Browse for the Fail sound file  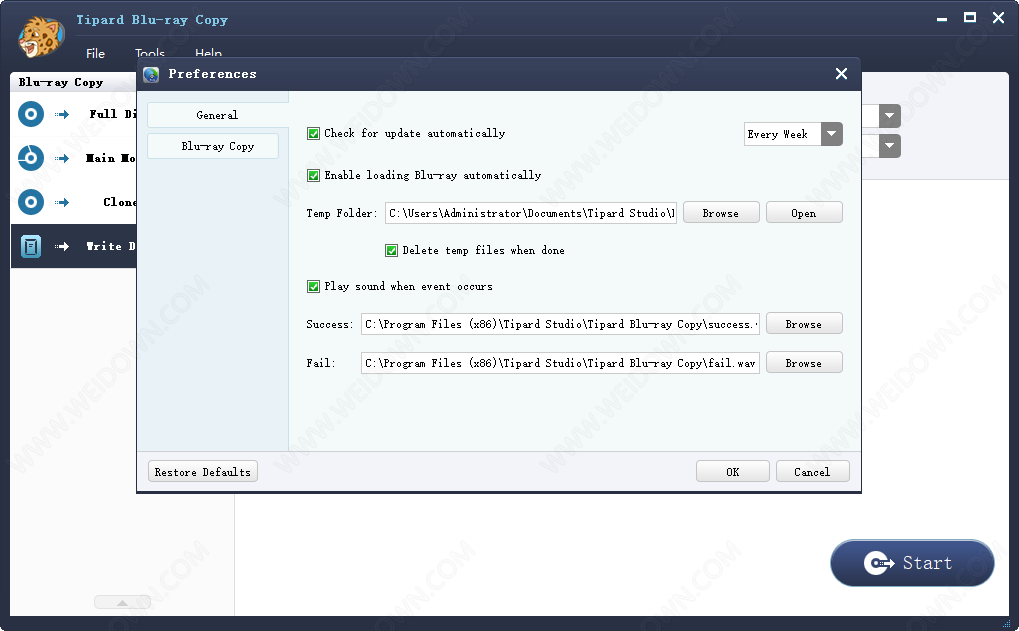[804, 363]
